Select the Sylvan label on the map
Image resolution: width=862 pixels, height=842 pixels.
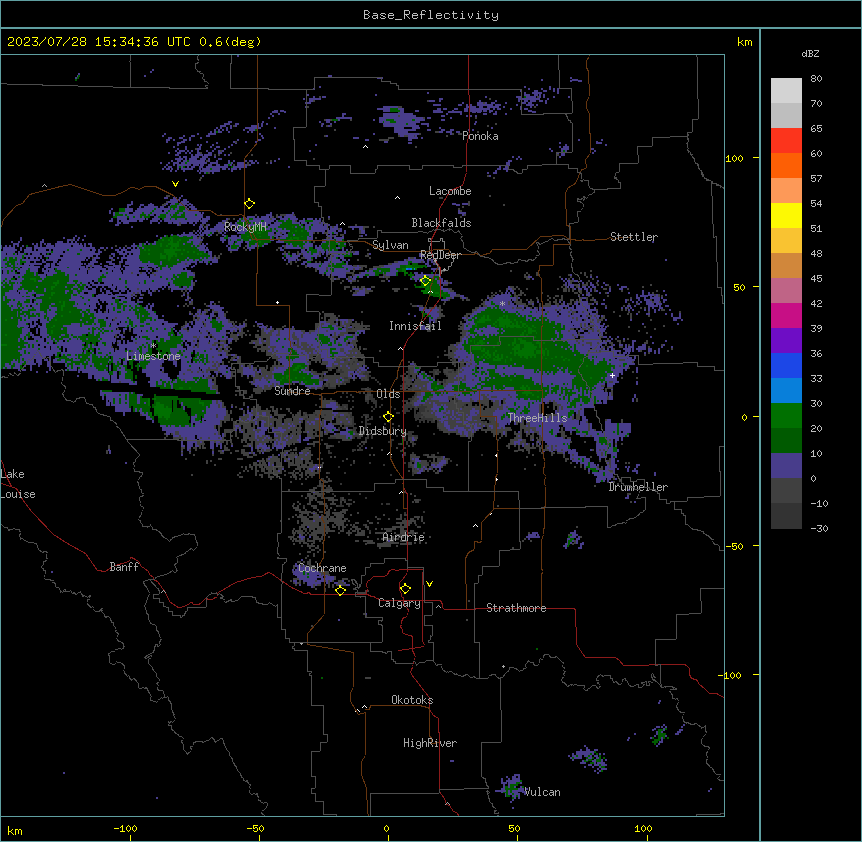(390, 245)
